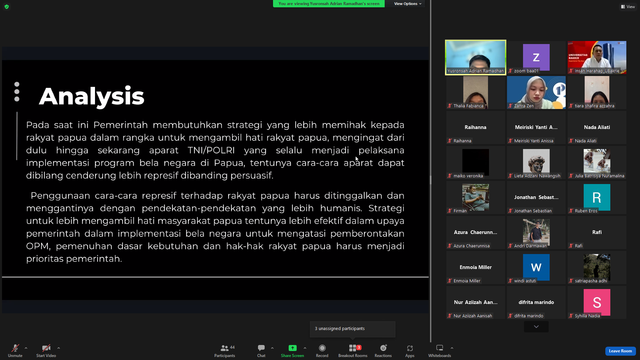Image resolution: width=640 pixels, height=360 pixels.
Task: Open Whiteboards
Action: click(x=440, y=350)
